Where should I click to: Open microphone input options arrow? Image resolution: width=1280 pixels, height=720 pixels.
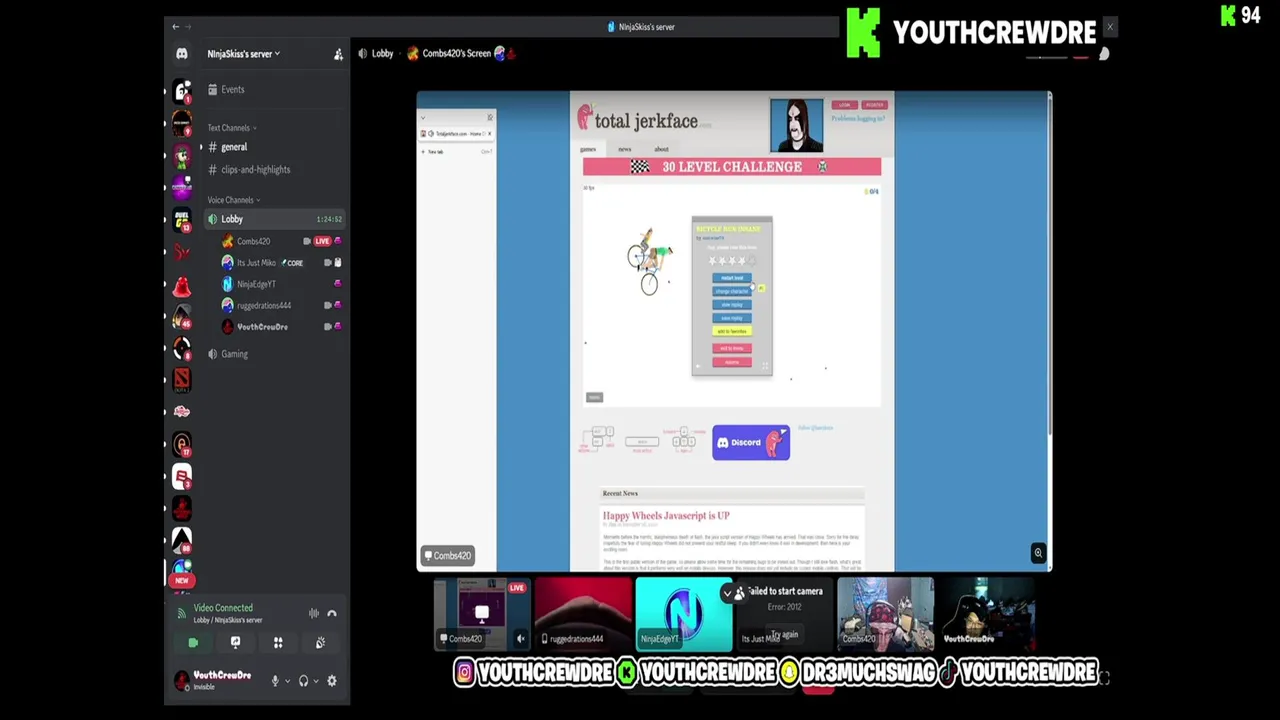pos(287,681)
